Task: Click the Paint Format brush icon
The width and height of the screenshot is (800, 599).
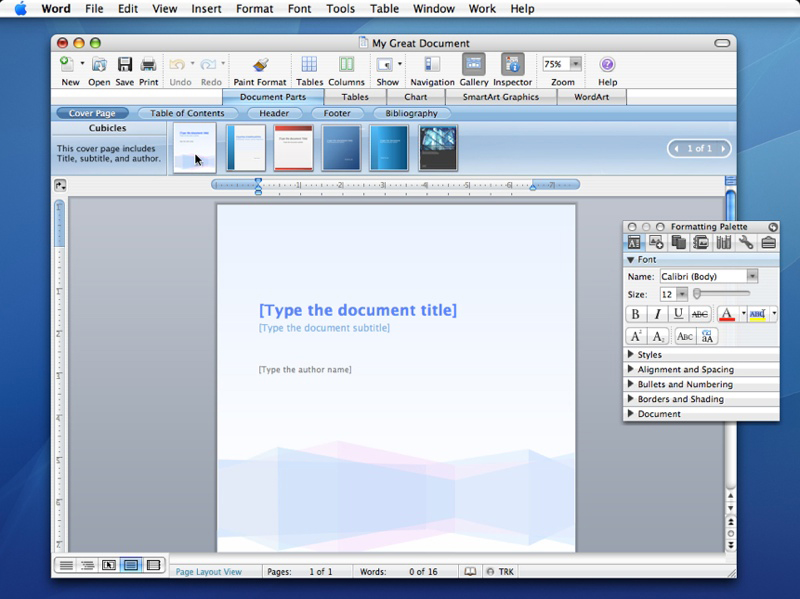Action: (x=261, y=66)
